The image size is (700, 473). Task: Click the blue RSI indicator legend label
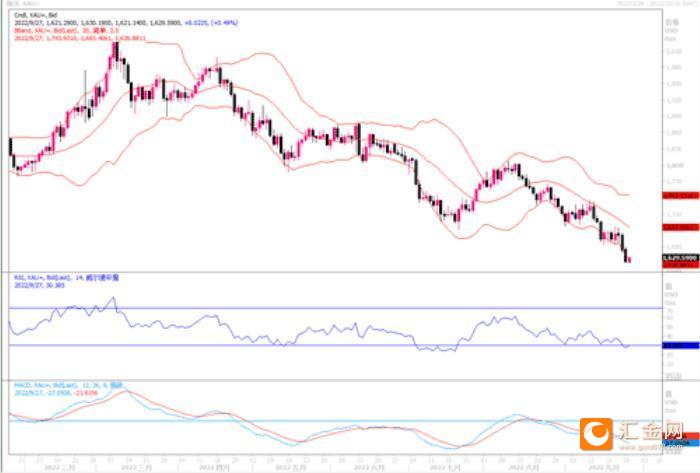point(67,278)
